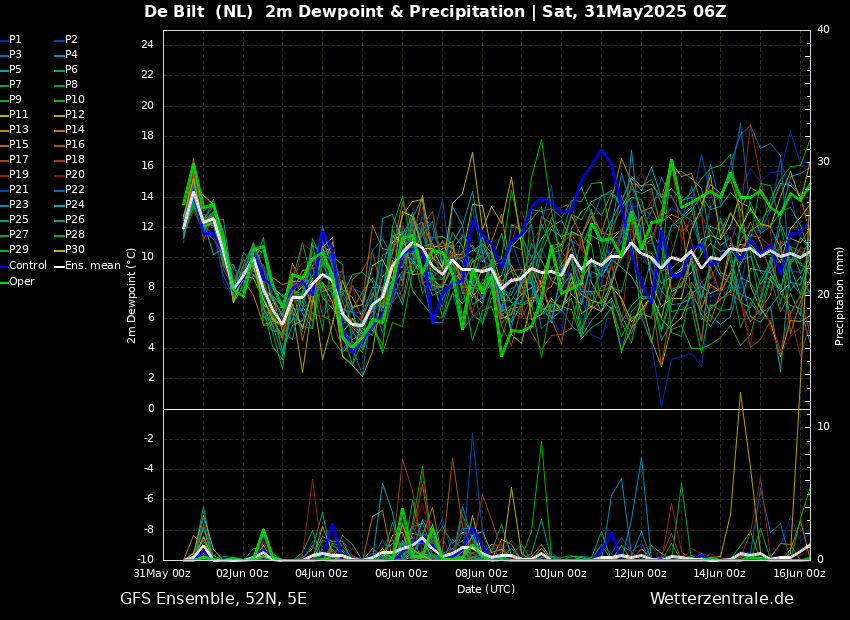
Task: Click the P15 legend entry
Action: (x=14, y=144)
